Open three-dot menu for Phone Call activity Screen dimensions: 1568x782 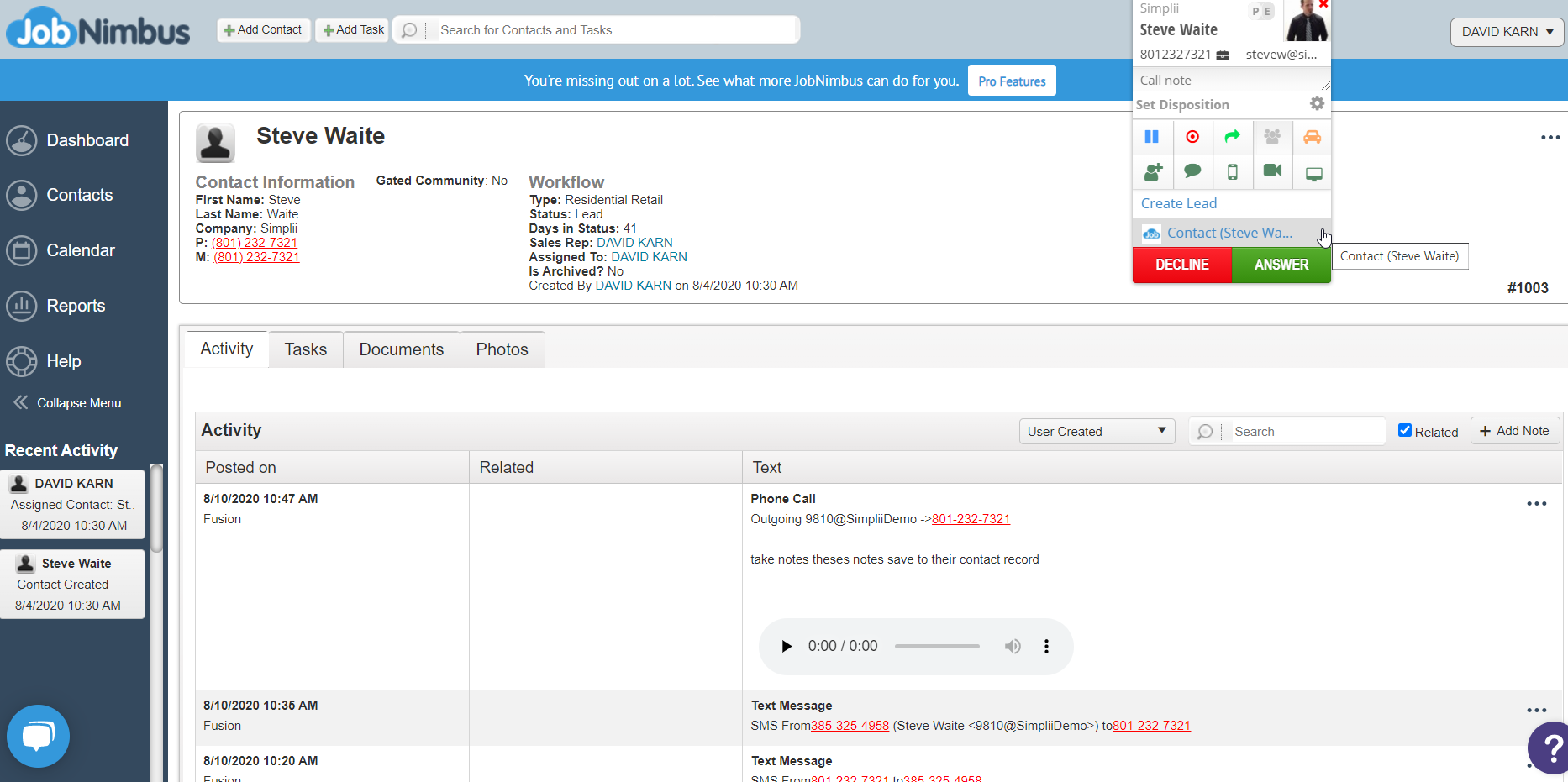click(x=1537, y=504)
